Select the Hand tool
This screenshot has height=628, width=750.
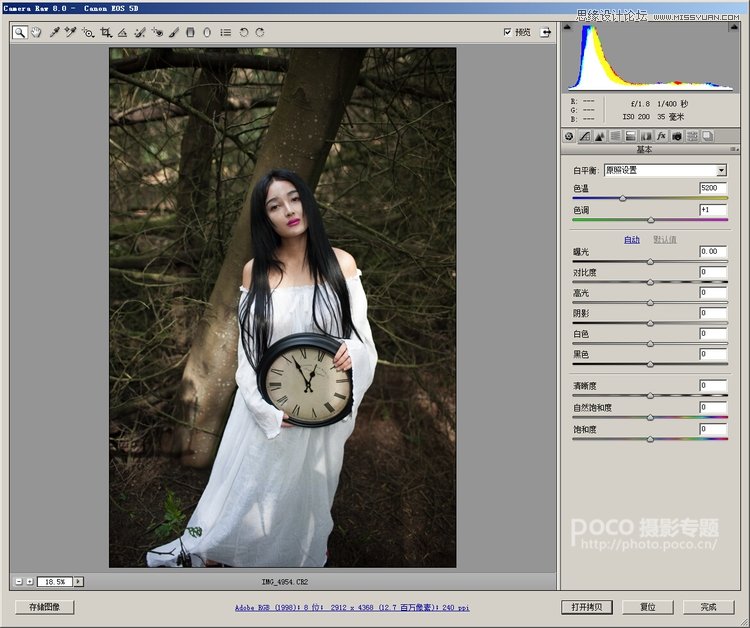pyautogui.click(x=36, y=33)
